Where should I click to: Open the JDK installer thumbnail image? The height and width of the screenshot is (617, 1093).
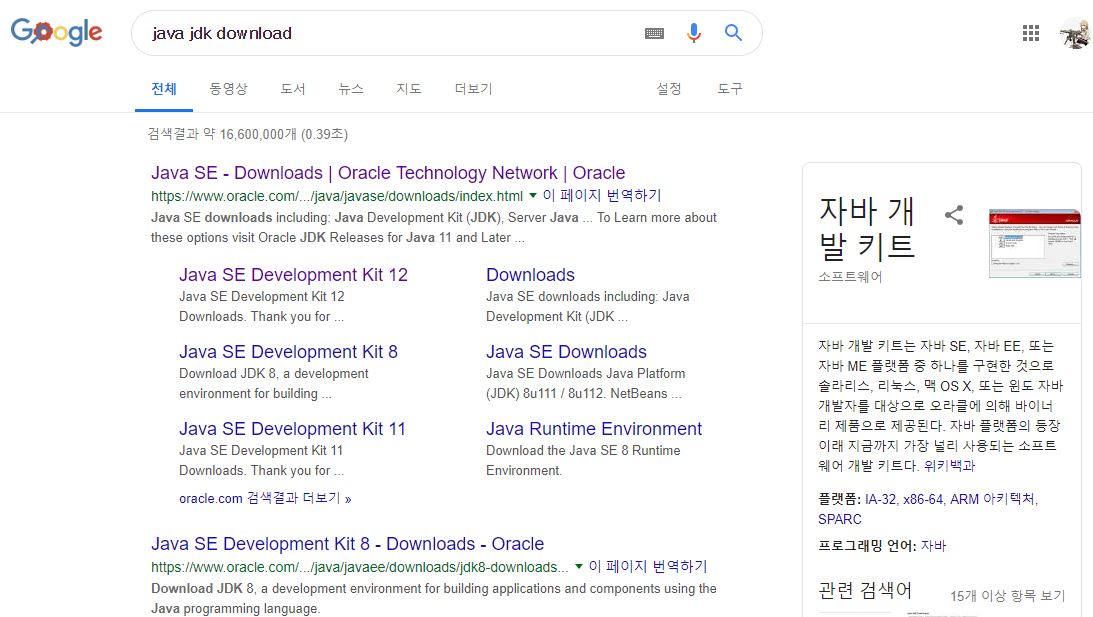pos(1034,243)
